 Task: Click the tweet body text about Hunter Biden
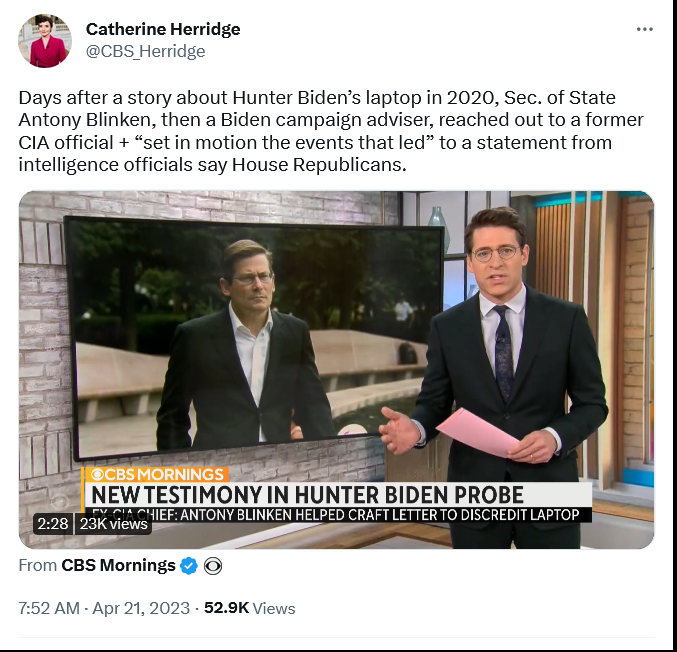pos(331,131)
